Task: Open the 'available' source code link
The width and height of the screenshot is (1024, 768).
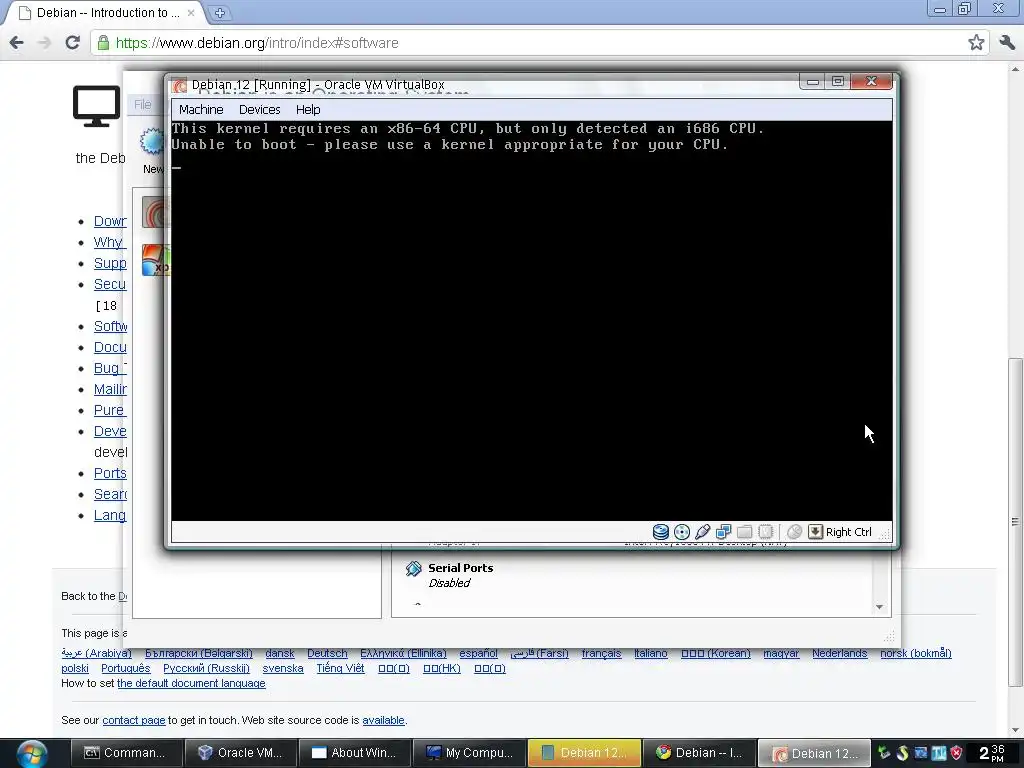Action: pyautogui.click(x=383, y=720)
